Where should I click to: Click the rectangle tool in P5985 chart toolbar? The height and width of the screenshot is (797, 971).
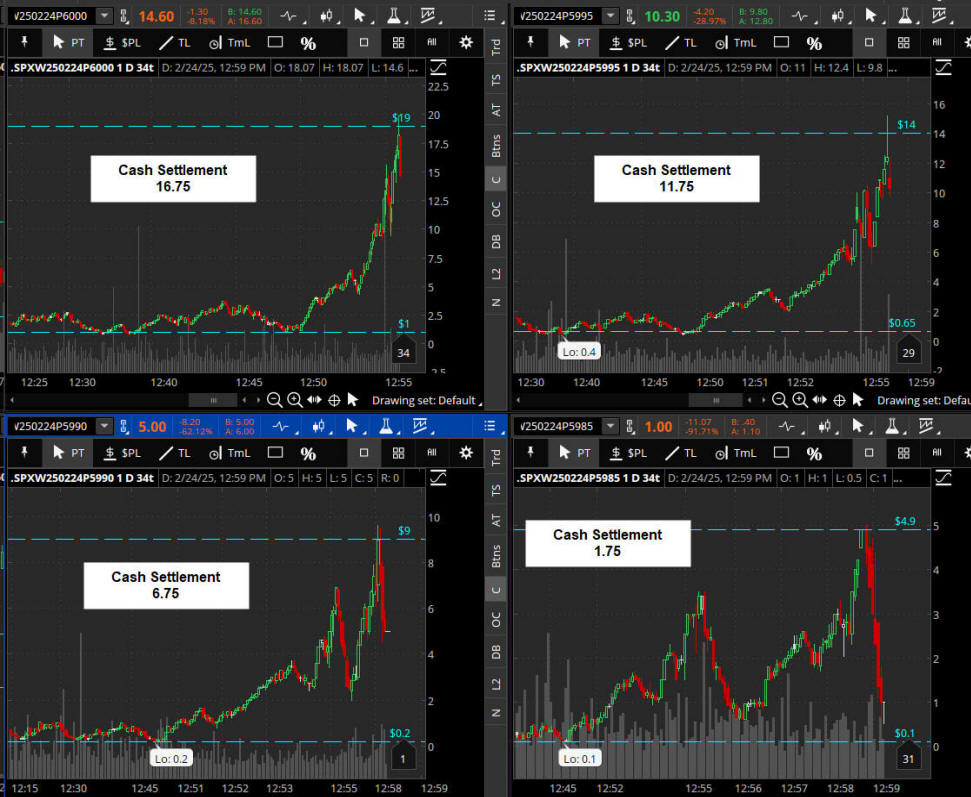coord(782,453)
